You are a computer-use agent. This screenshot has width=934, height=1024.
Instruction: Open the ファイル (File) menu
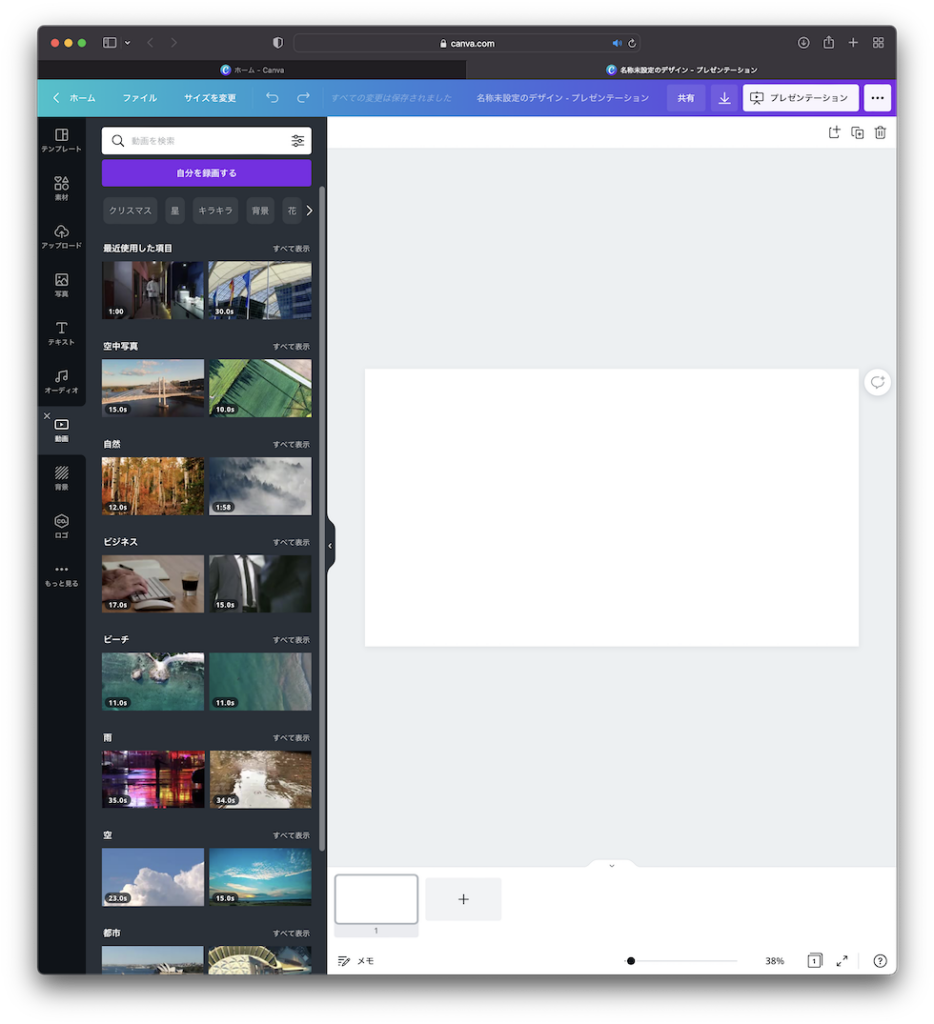point(140,98)
